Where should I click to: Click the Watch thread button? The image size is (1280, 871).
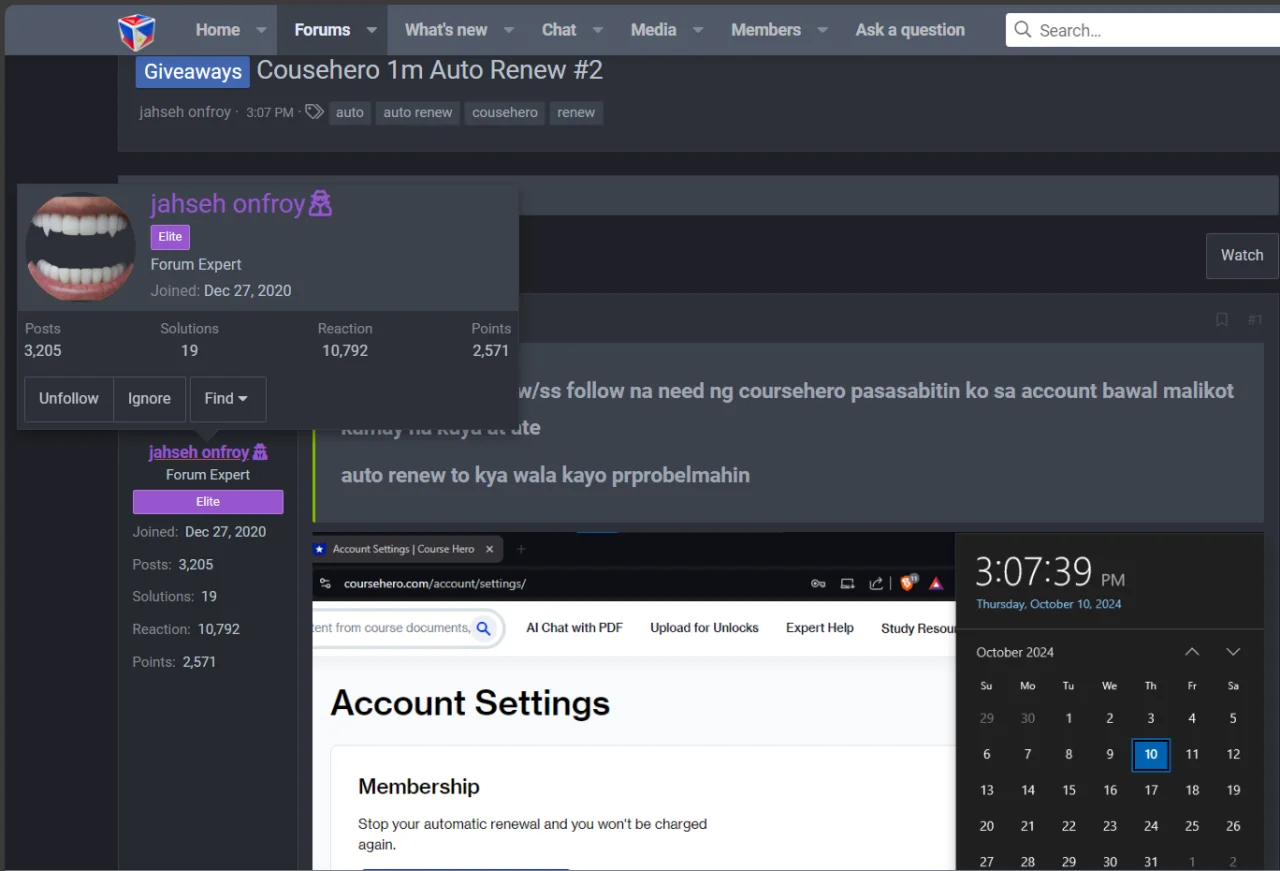point(1242,255)
